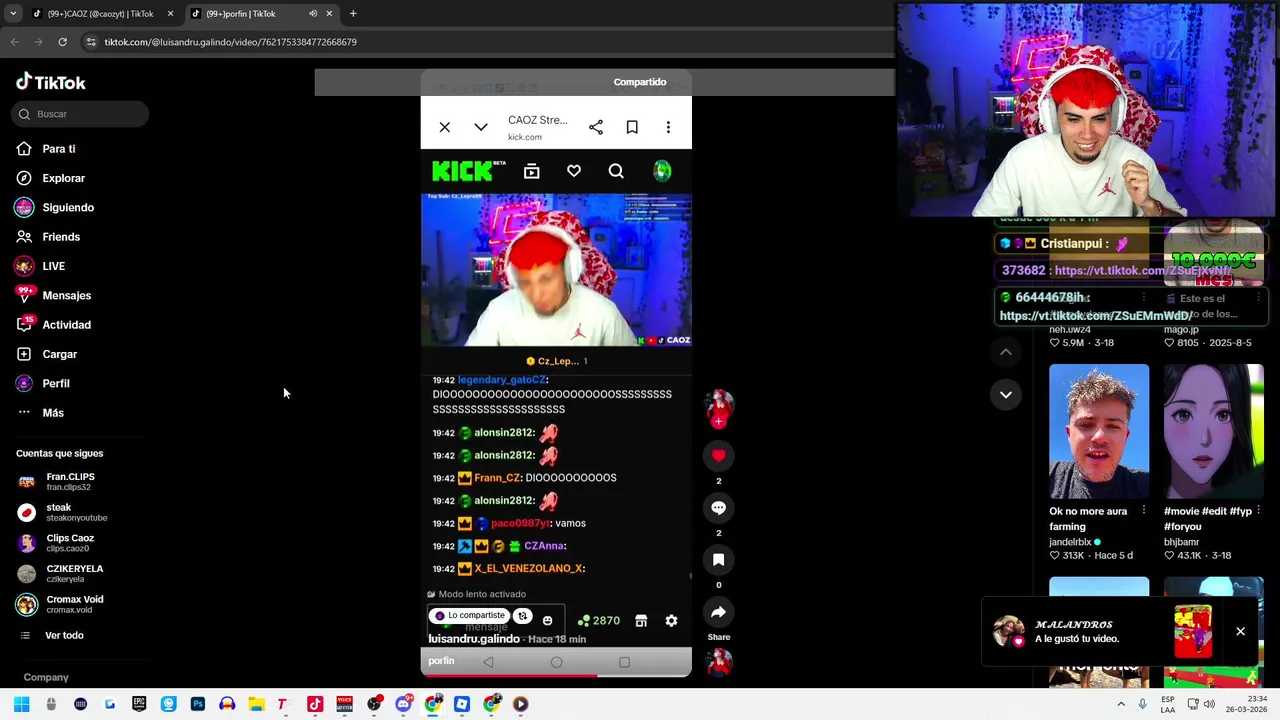Go back in browser history
1280x720 pixels.
click(x=14, y=42)
